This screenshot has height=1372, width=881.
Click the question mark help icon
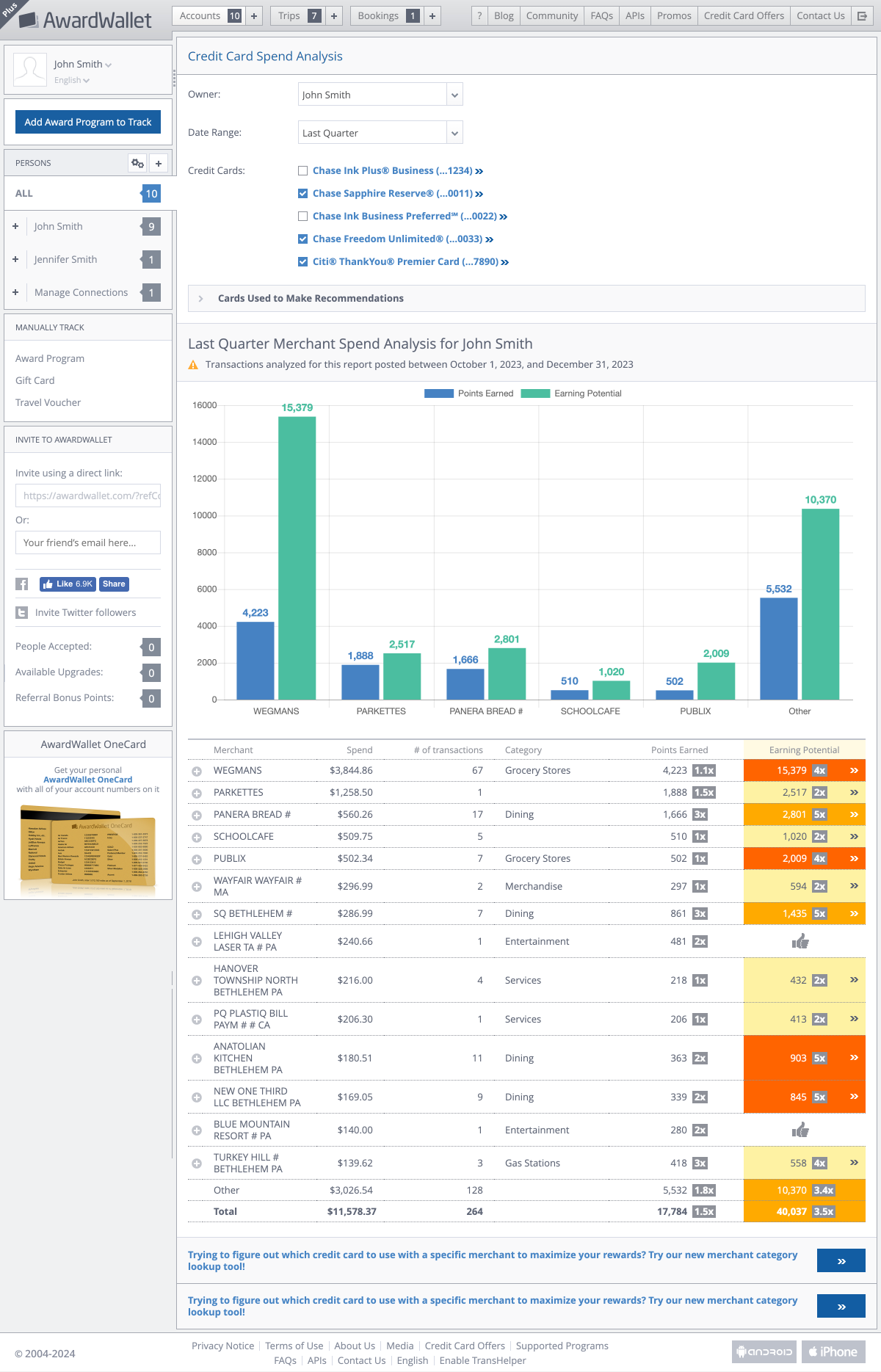point(479,16)
